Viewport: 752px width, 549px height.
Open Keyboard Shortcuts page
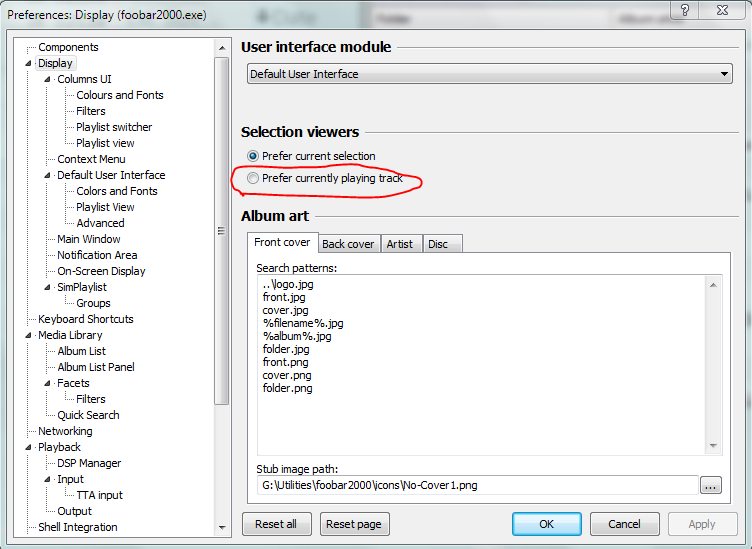point(86,319)
